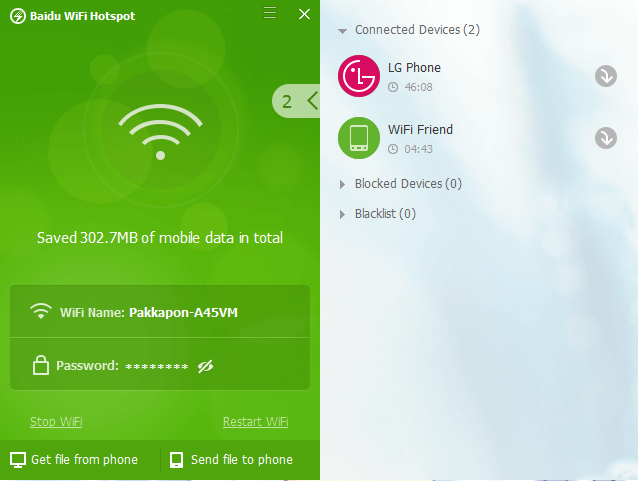Click Send file to phone
The image size is (638, 481).
coord(231,460)
